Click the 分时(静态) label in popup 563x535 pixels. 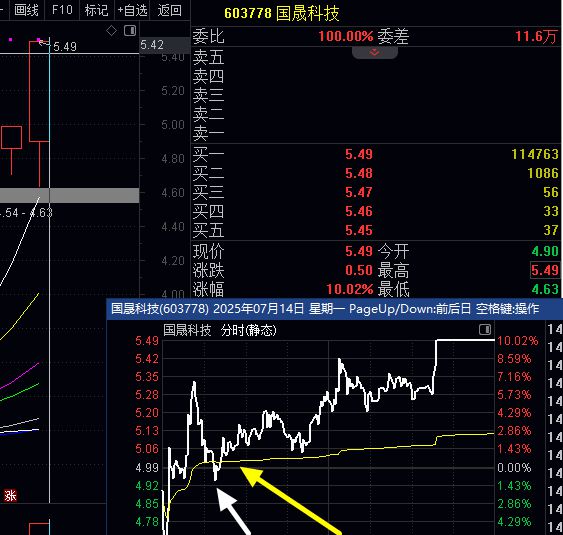pyautogui.click(x=248, y=330)
